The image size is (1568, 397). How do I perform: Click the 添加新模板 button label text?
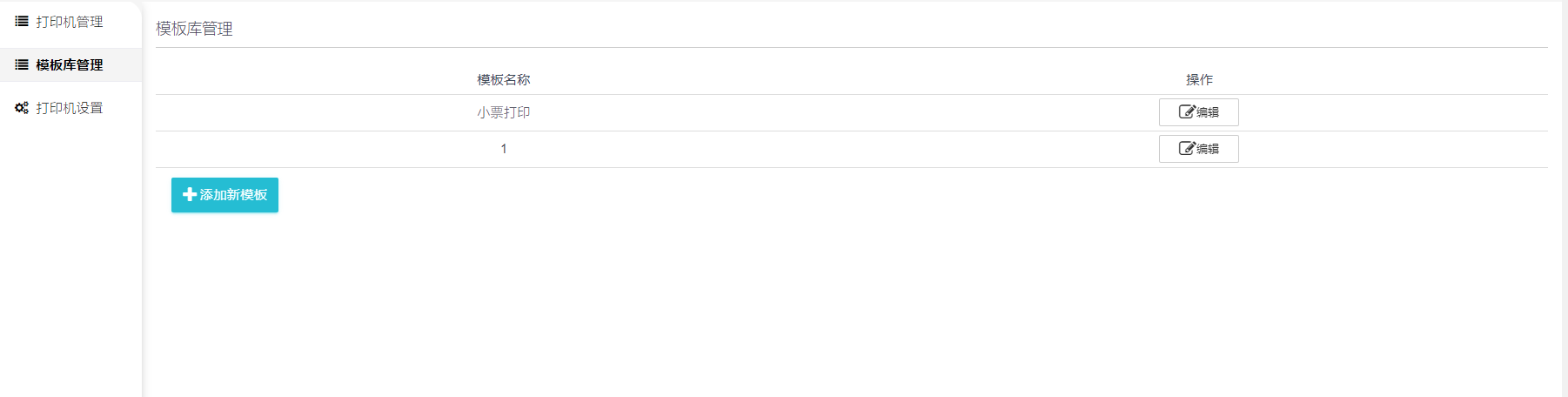click(x=233, y=195)
